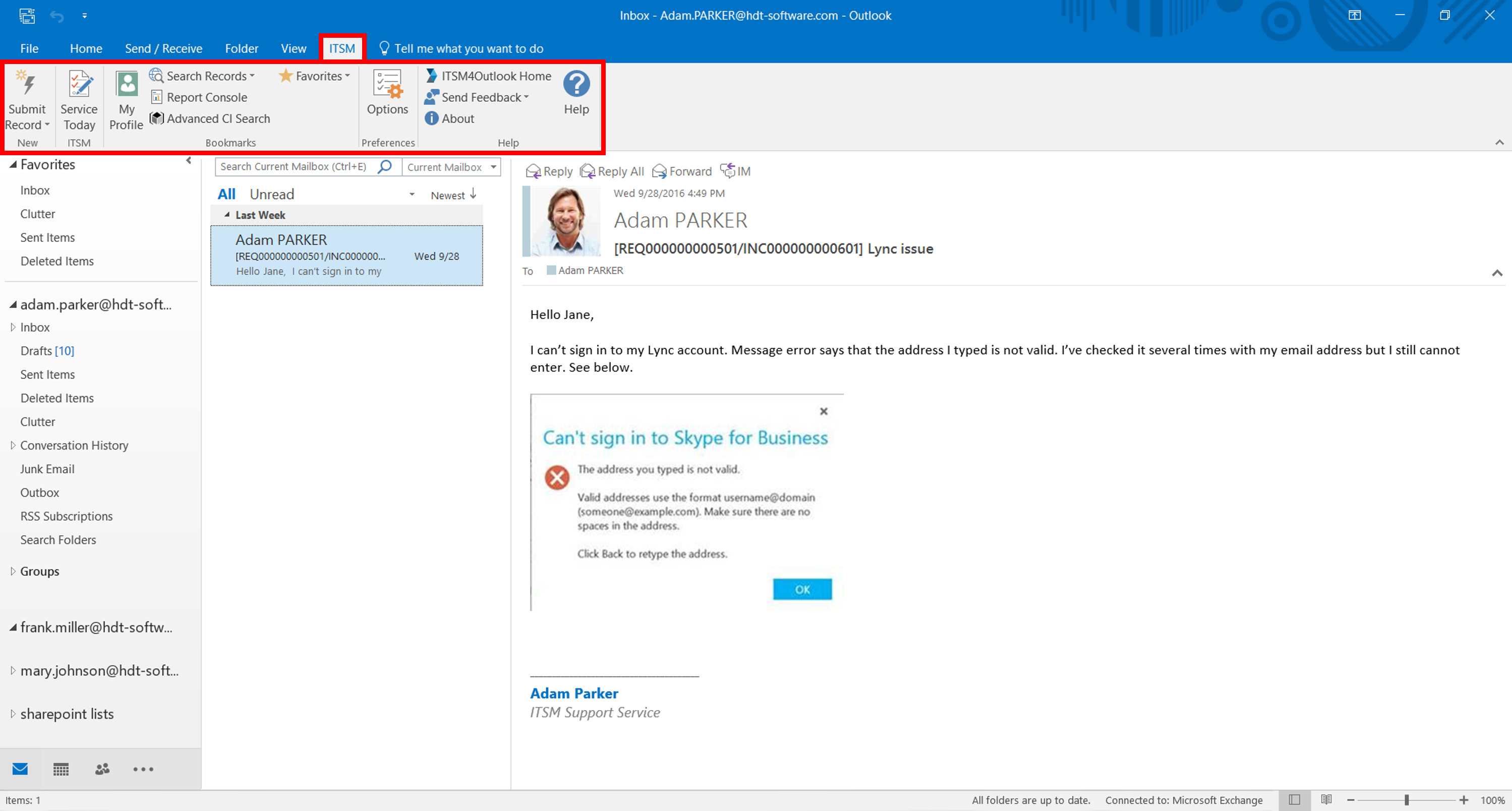
Task: Open Junk Email folder
Action: (47, 469)
